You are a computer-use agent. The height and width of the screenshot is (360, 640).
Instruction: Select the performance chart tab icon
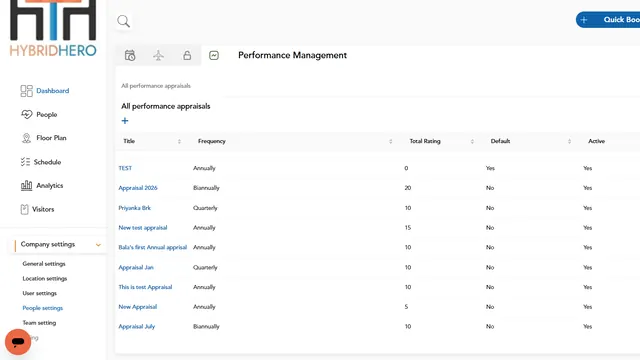[214, 55]
